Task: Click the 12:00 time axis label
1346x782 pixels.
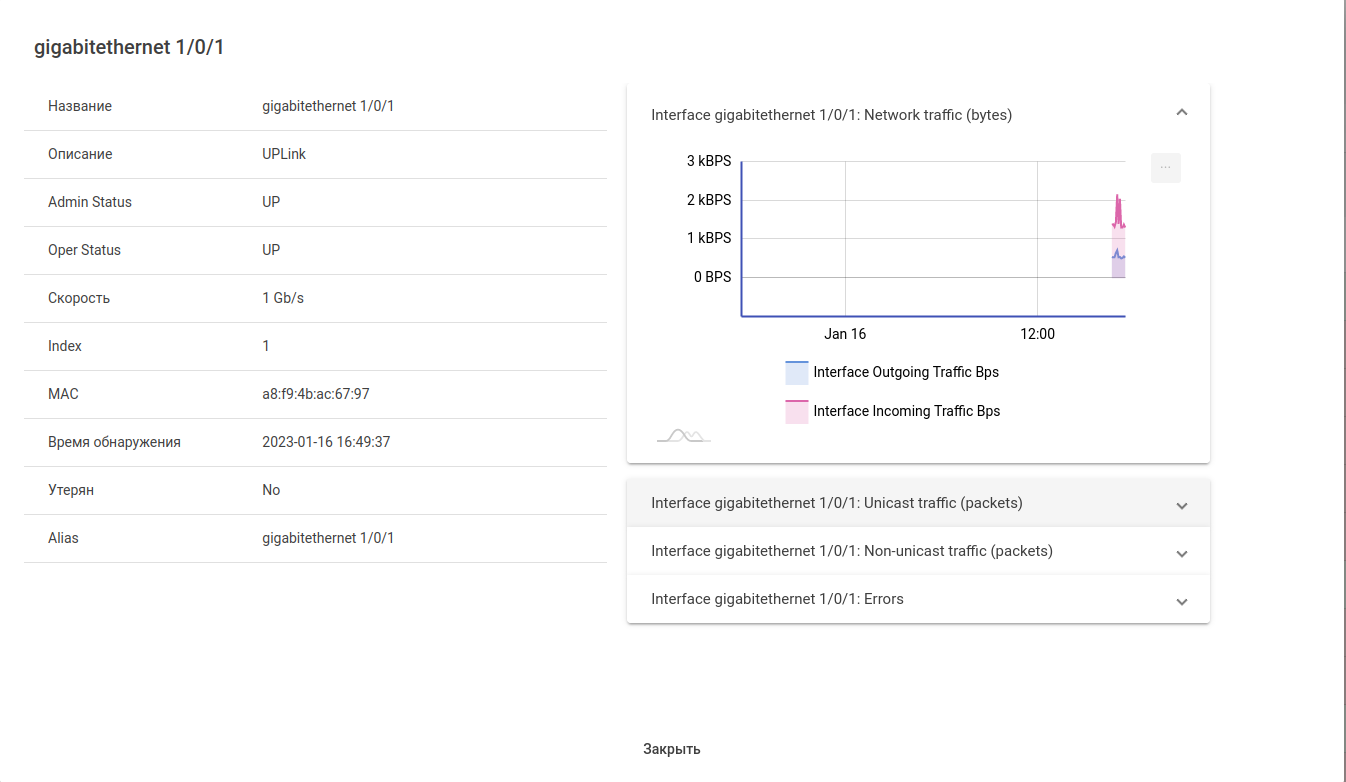Action: [1037, 334]
